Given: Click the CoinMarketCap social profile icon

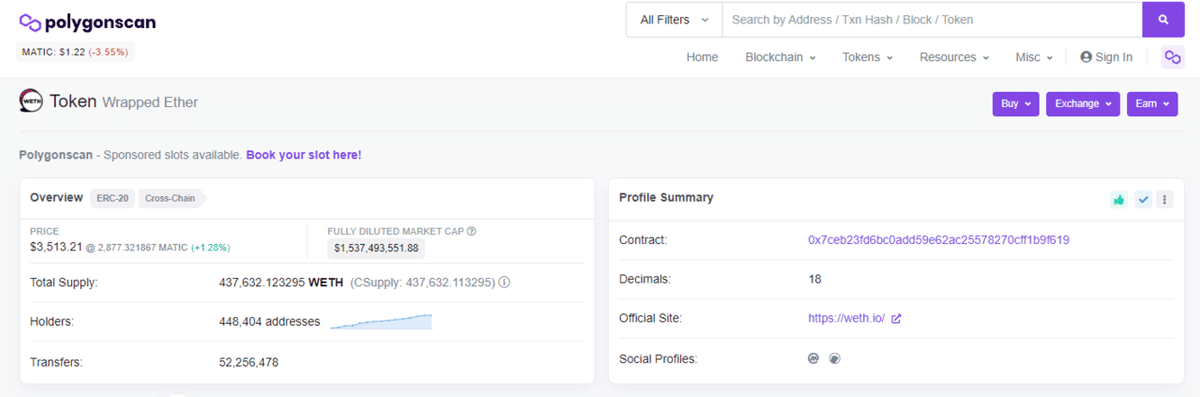Looking at the screenshot, I should [814, 358].
